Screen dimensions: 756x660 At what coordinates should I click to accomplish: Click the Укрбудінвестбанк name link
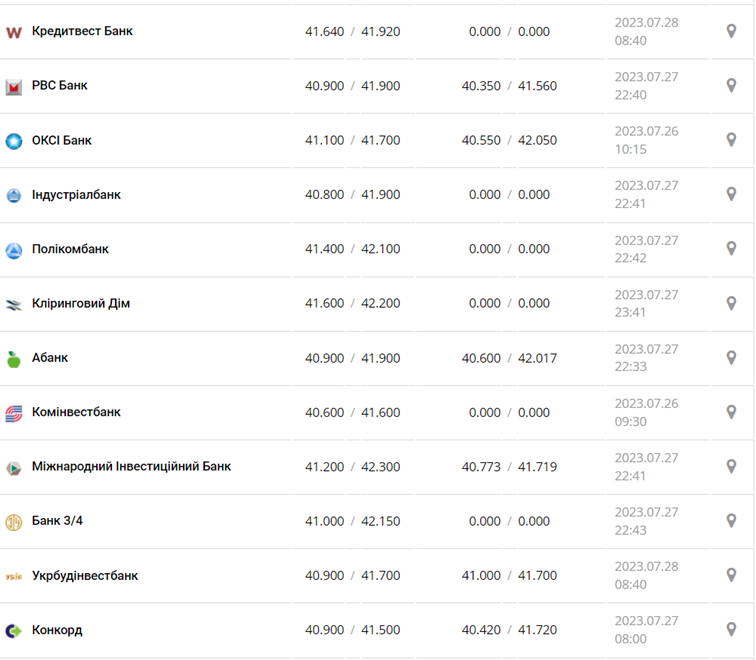click(85, 576)
